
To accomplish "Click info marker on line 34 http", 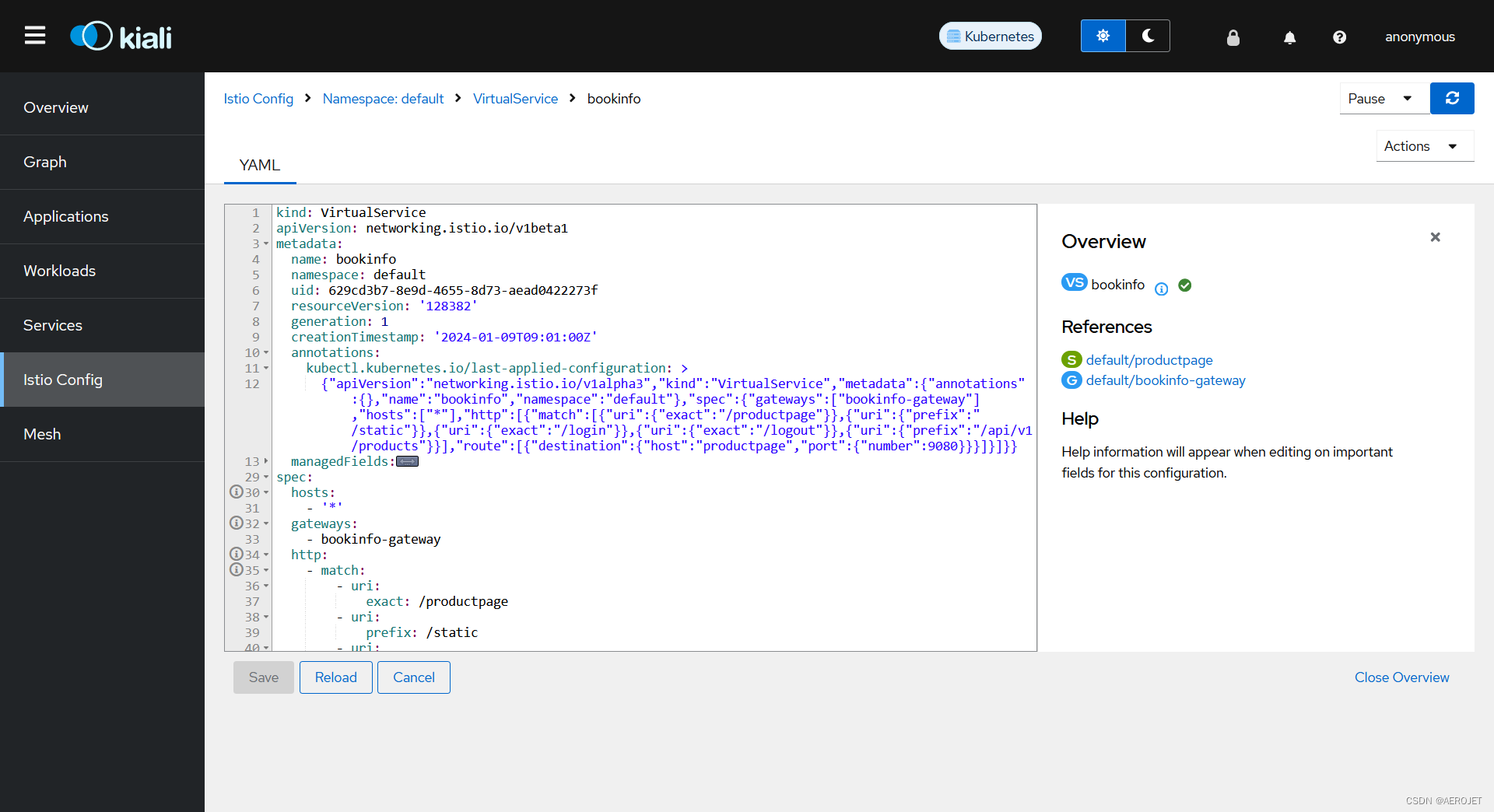I will tap(236, 554).
